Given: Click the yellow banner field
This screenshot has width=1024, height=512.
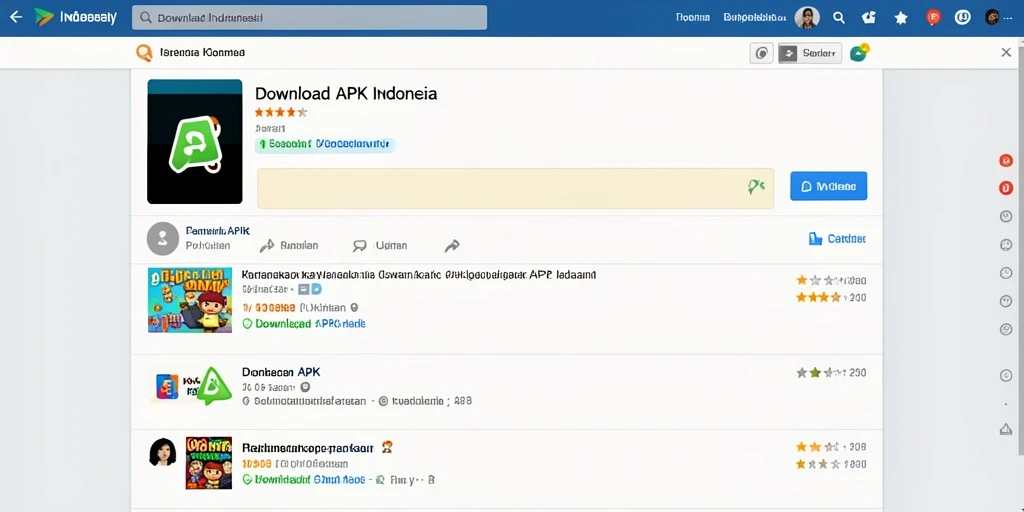Looking at the screenshot, I should click(x=515, y=188).
